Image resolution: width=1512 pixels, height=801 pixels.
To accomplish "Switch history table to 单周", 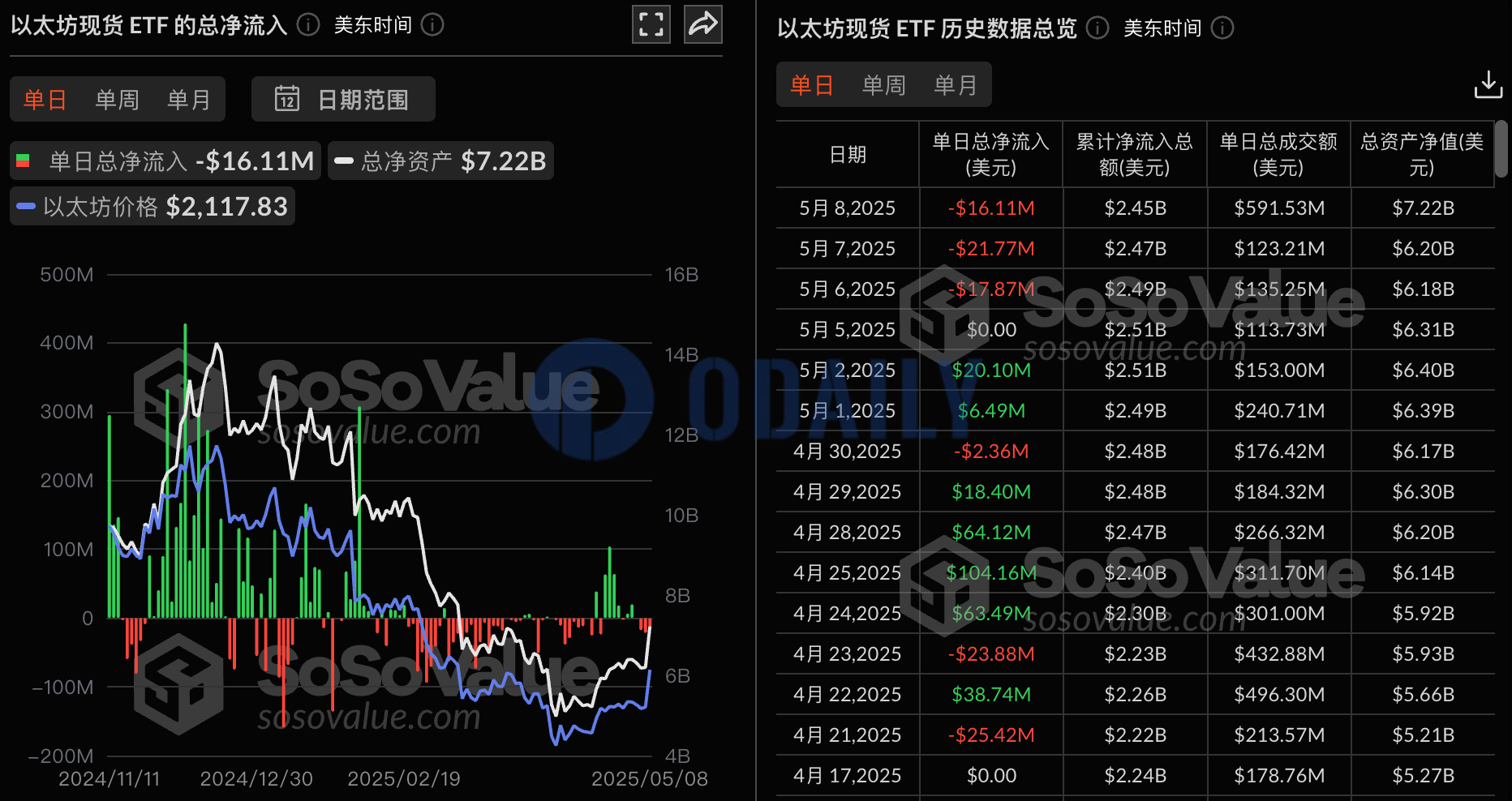I will coord(883,85).
